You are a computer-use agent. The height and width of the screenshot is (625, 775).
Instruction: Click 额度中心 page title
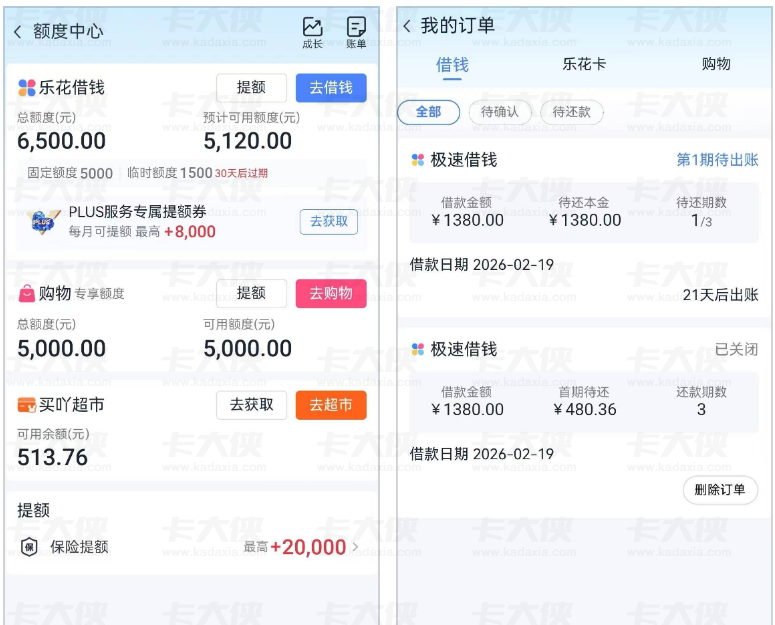tap(68, 32)
